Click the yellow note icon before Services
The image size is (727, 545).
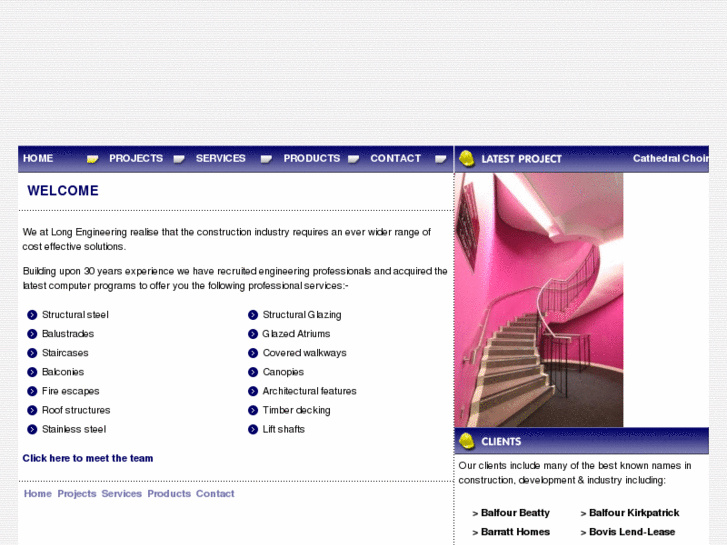(x=179, y=159)
